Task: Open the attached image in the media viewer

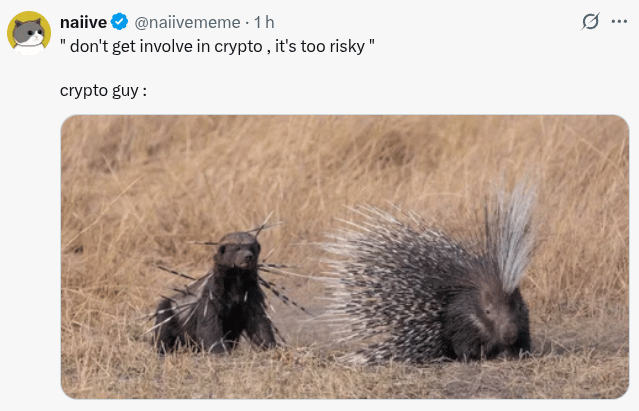Action: tap(345, 257)
